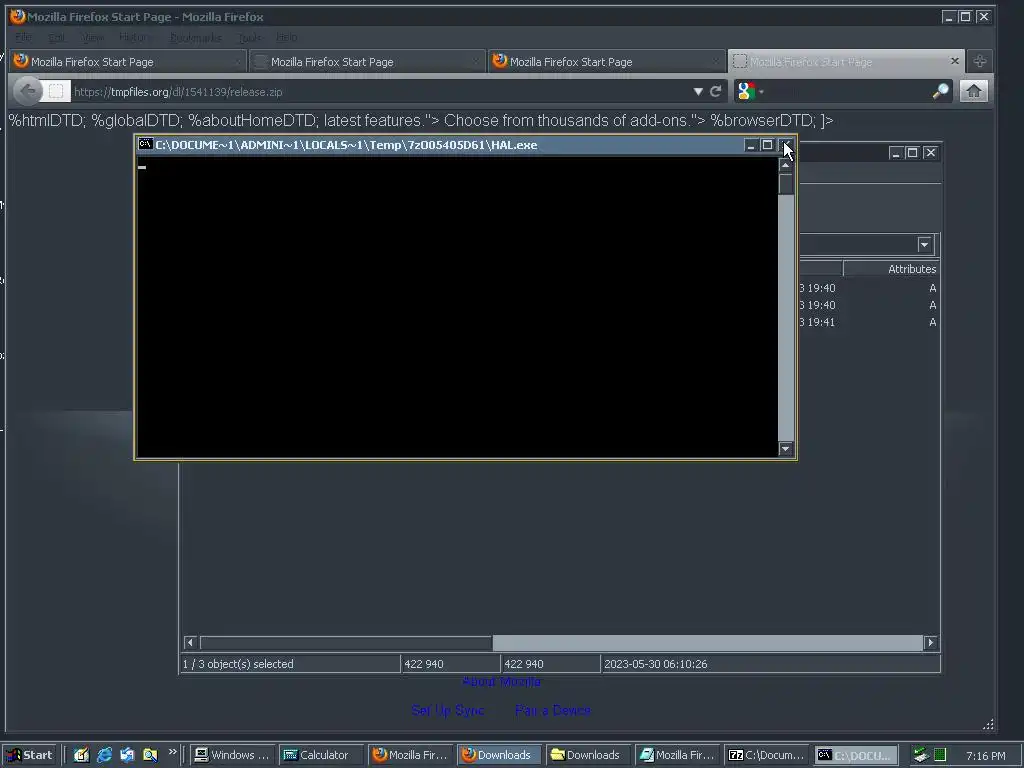Screen dimensions: 1024x768
Task: Go to the Firefox home page icon
Action: pos(974,91)
